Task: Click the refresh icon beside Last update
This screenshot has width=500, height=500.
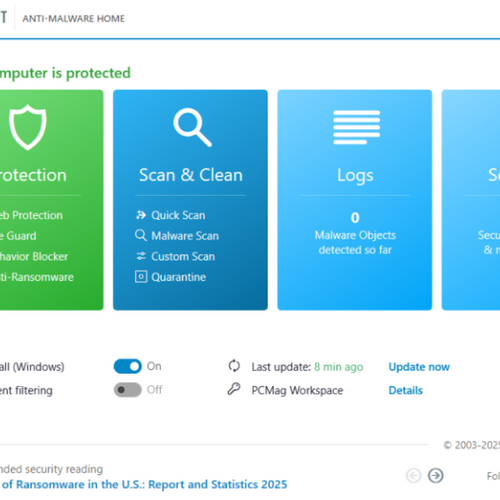Action: pyautogui.click(x=234, y=366)
